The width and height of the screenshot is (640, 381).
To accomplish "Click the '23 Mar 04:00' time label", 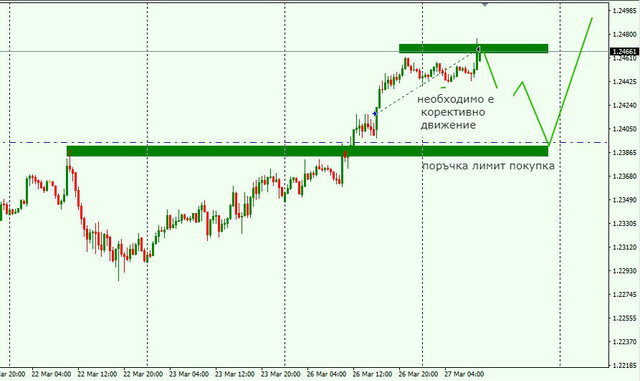I will point(189,374).
